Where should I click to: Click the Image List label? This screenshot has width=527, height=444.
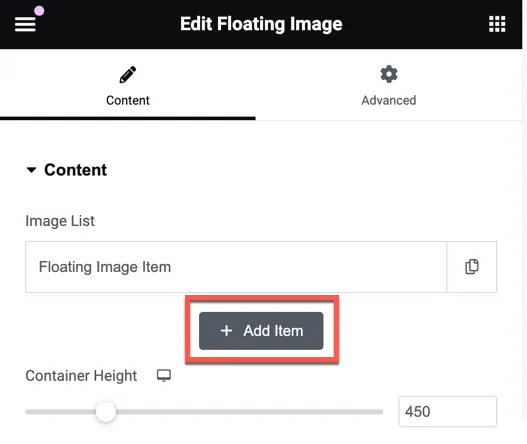[x=60, y=221]
